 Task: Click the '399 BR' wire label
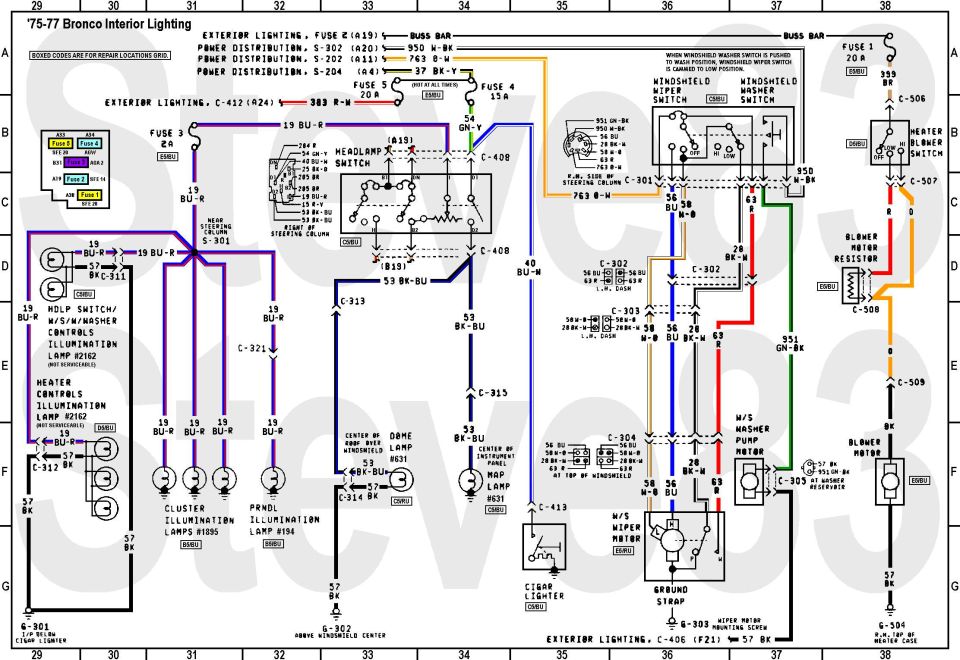click(888, 78)
